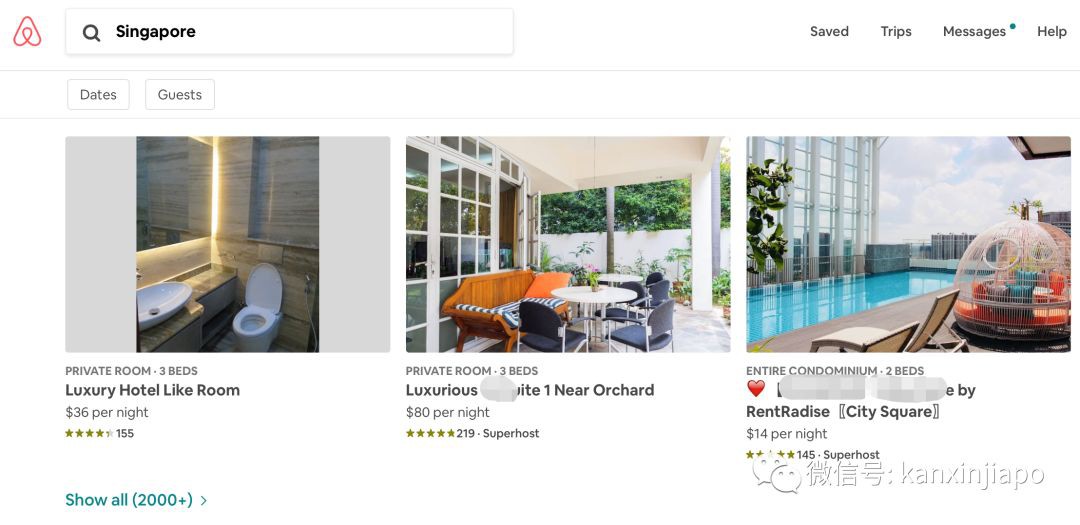The height and width of the screenshot is (525, 1080).
Task: Open the Suite 1 Near Orchard listing title
Action: [530, 390]
